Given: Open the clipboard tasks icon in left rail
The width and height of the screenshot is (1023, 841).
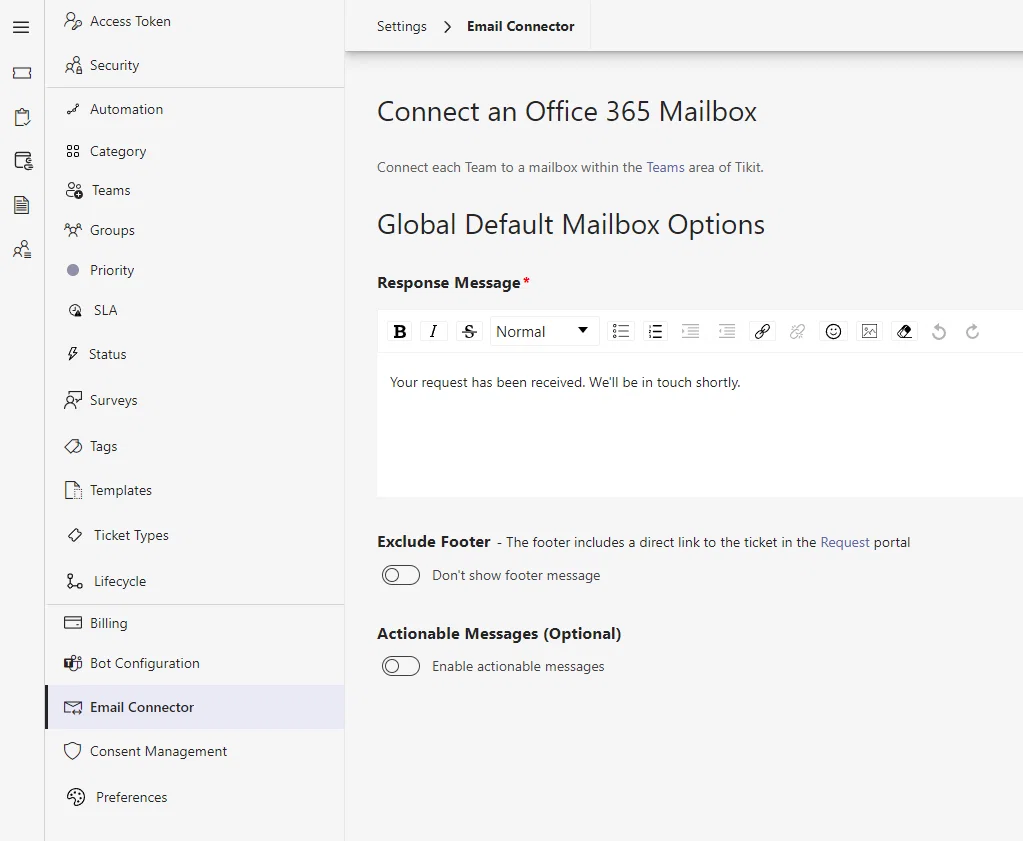Looking at the screenshot, I should coord(22,117).
